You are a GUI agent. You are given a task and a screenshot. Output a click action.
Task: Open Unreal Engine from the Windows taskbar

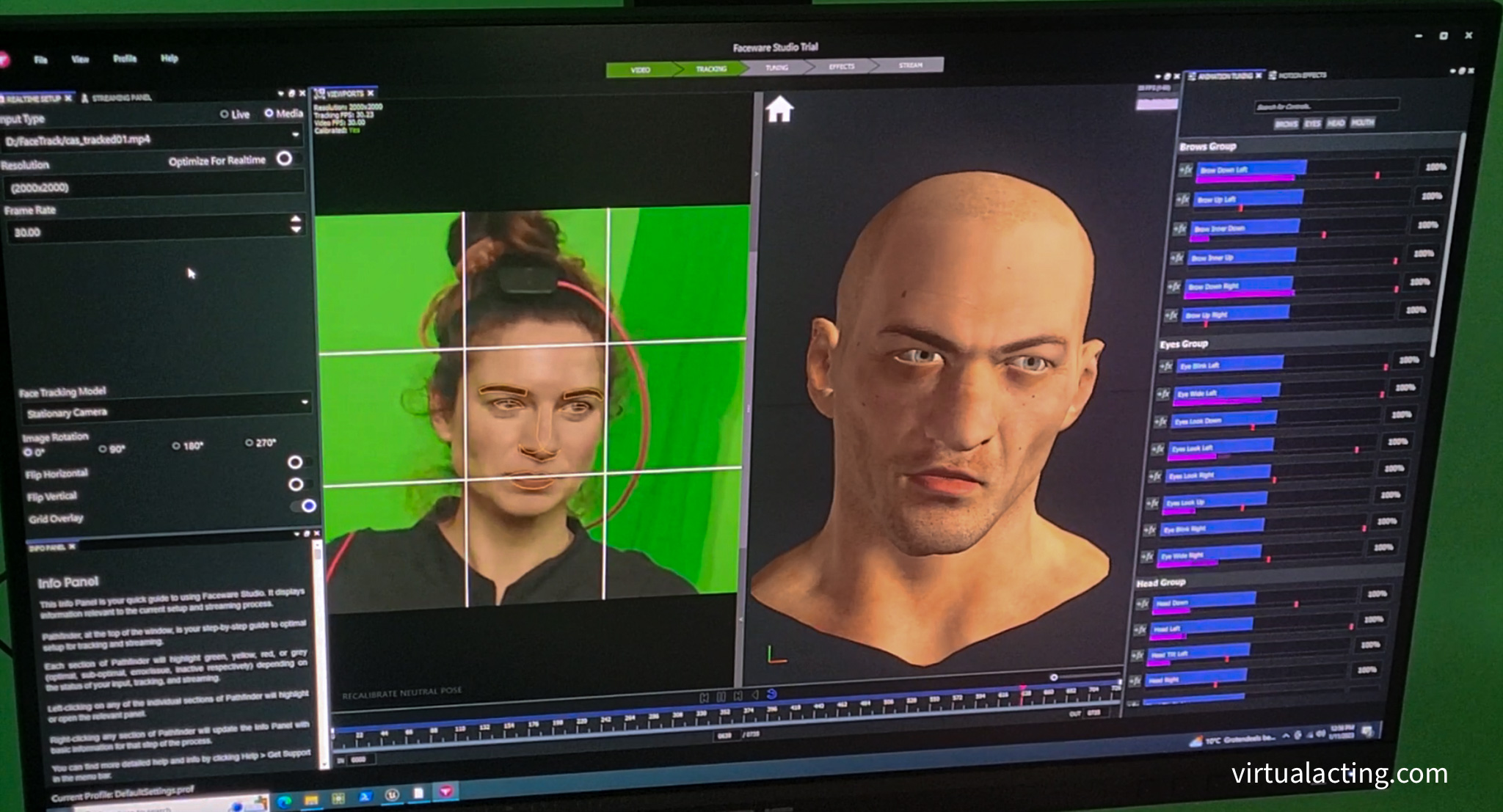[393, 794]
